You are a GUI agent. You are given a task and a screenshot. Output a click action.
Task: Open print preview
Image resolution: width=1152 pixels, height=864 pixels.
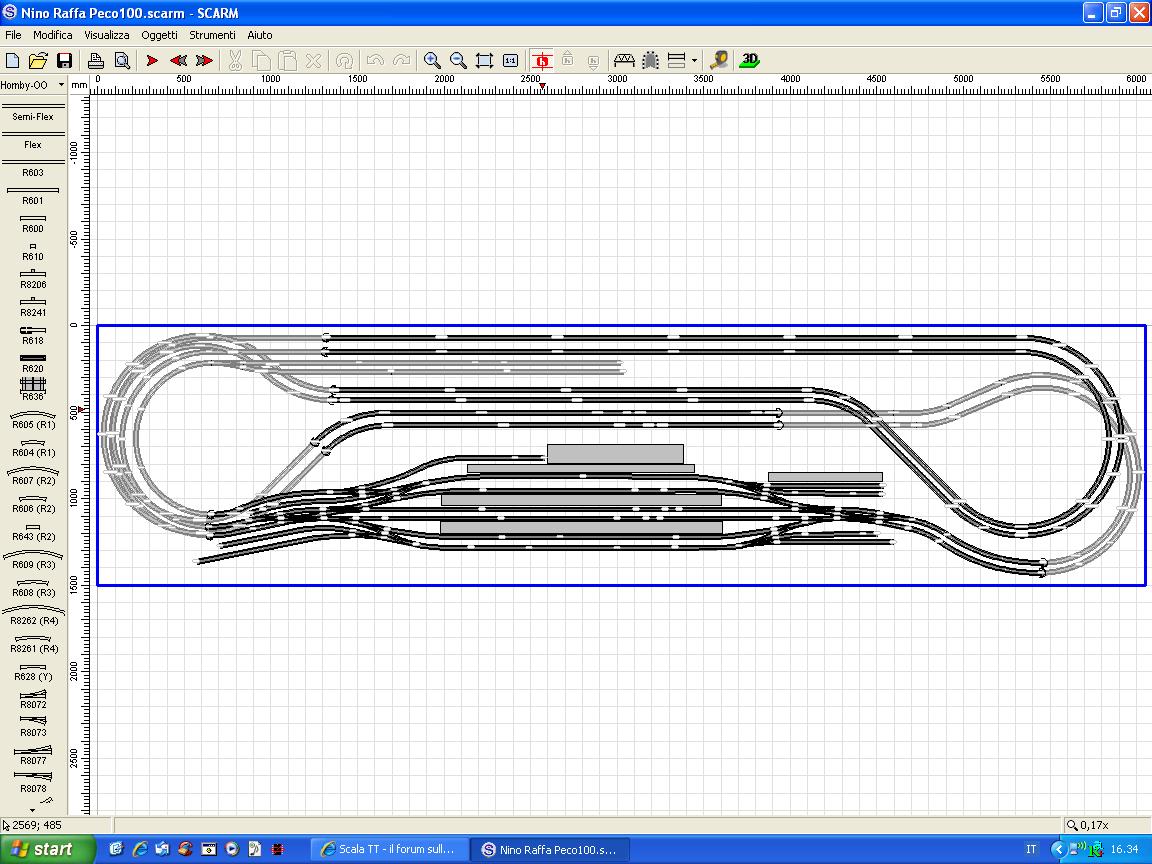tap(122, 60)
